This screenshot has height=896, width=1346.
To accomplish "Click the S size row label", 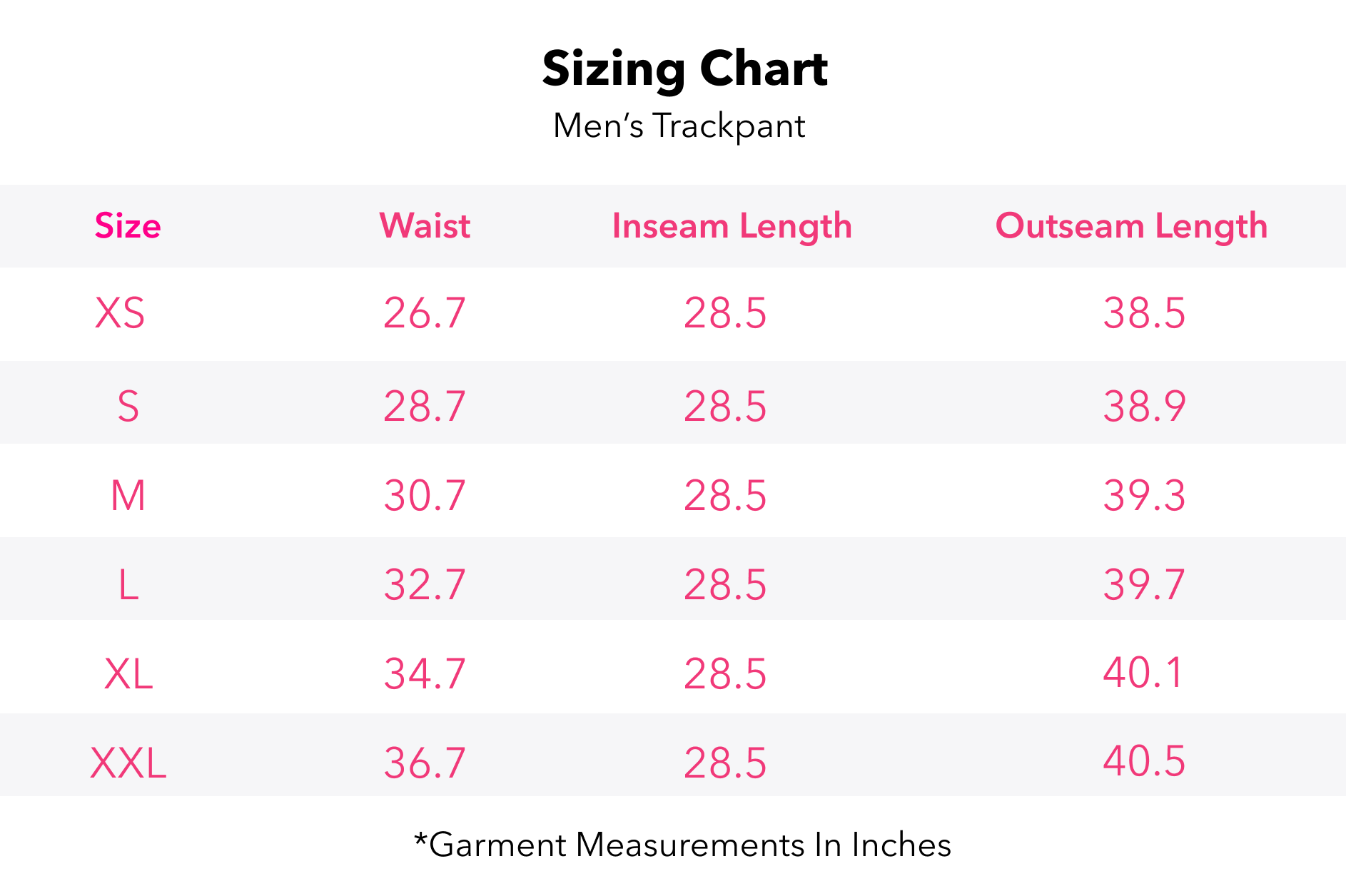I will [128, 407].
